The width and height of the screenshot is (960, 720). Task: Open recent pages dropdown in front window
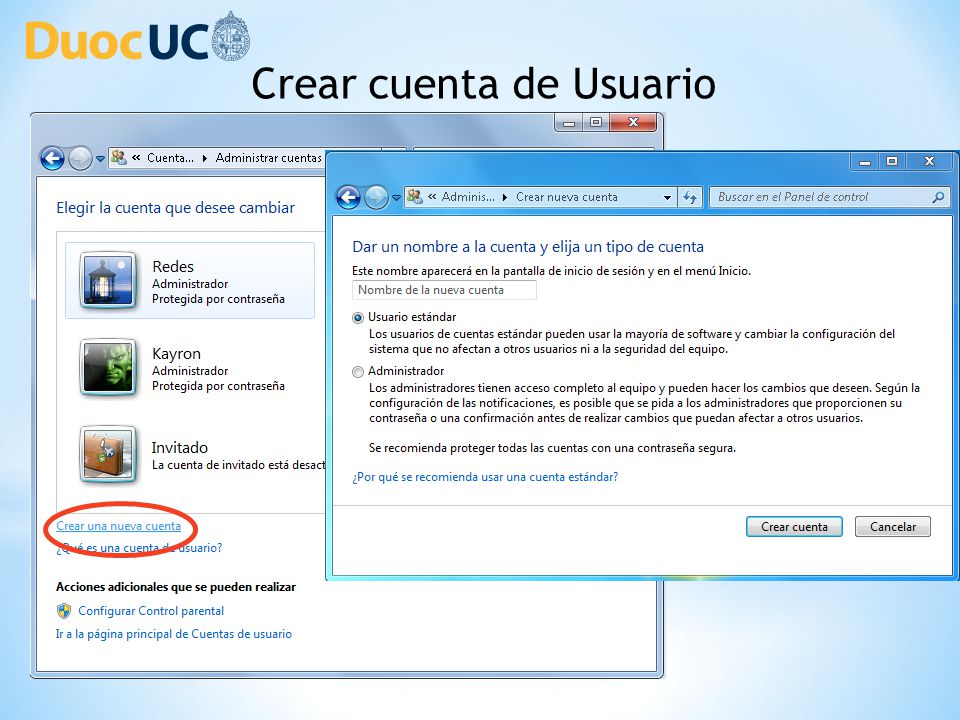396,198
